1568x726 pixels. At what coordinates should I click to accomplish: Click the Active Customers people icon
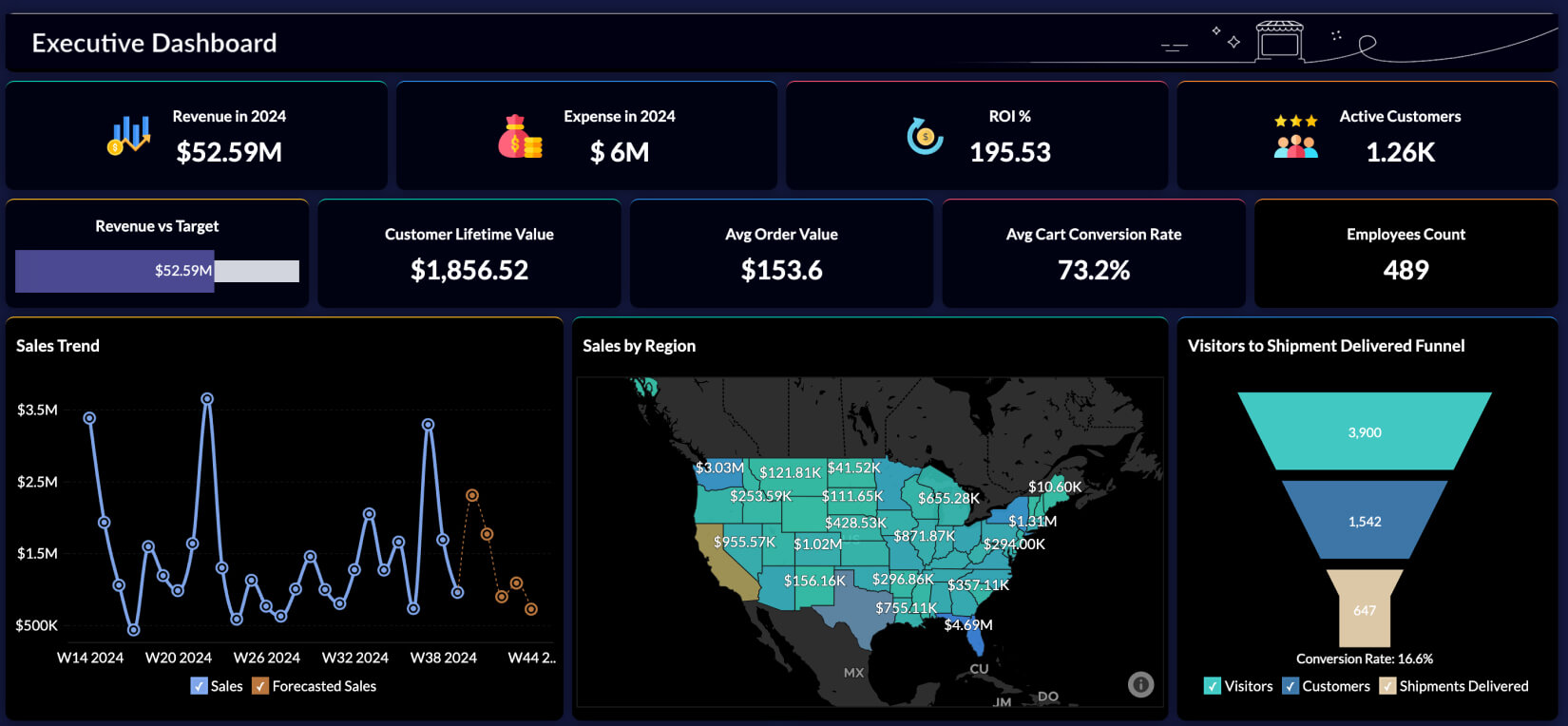coord(1295,136)
